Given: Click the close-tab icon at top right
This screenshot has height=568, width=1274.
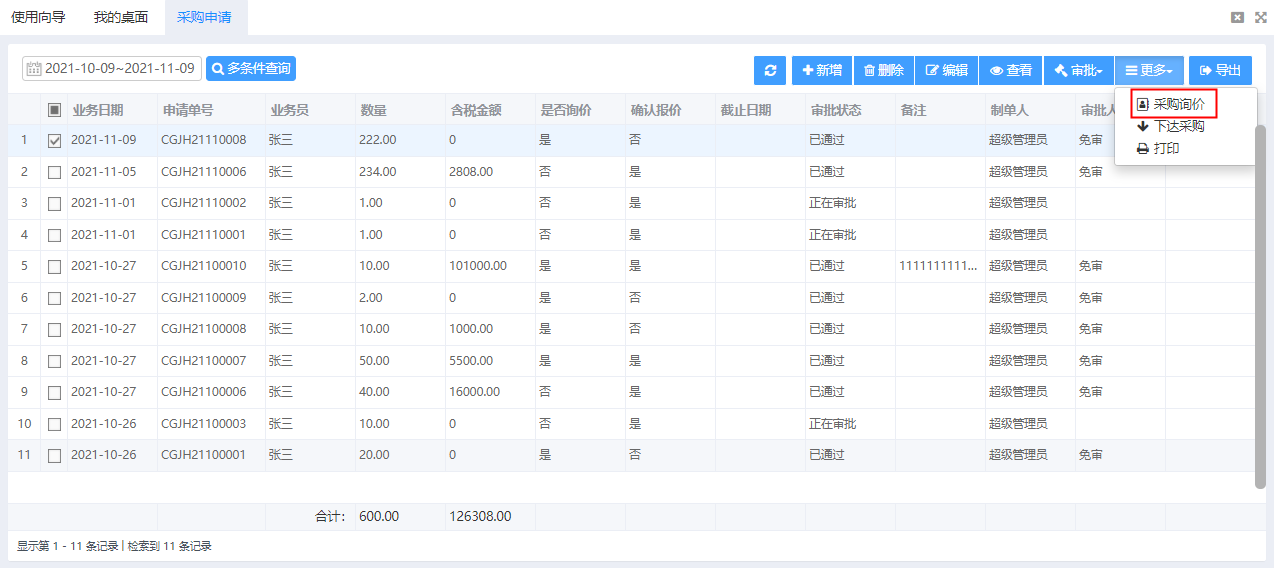Looking at the screenshot, I should [x=1237, y=17].
